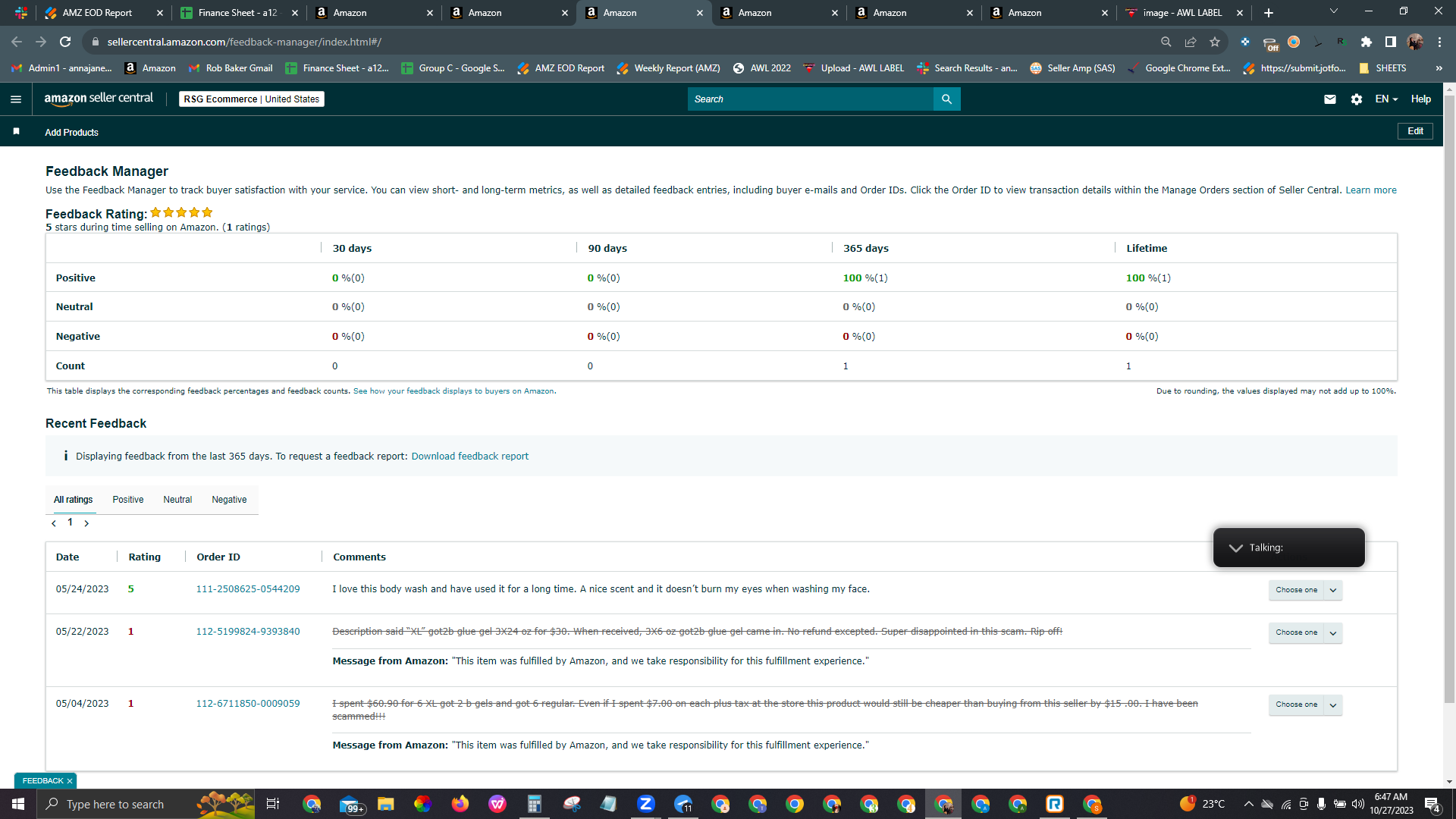Open the Rob Baker Gmail bookmark
1456x819 pixels.
click(230, 68)
